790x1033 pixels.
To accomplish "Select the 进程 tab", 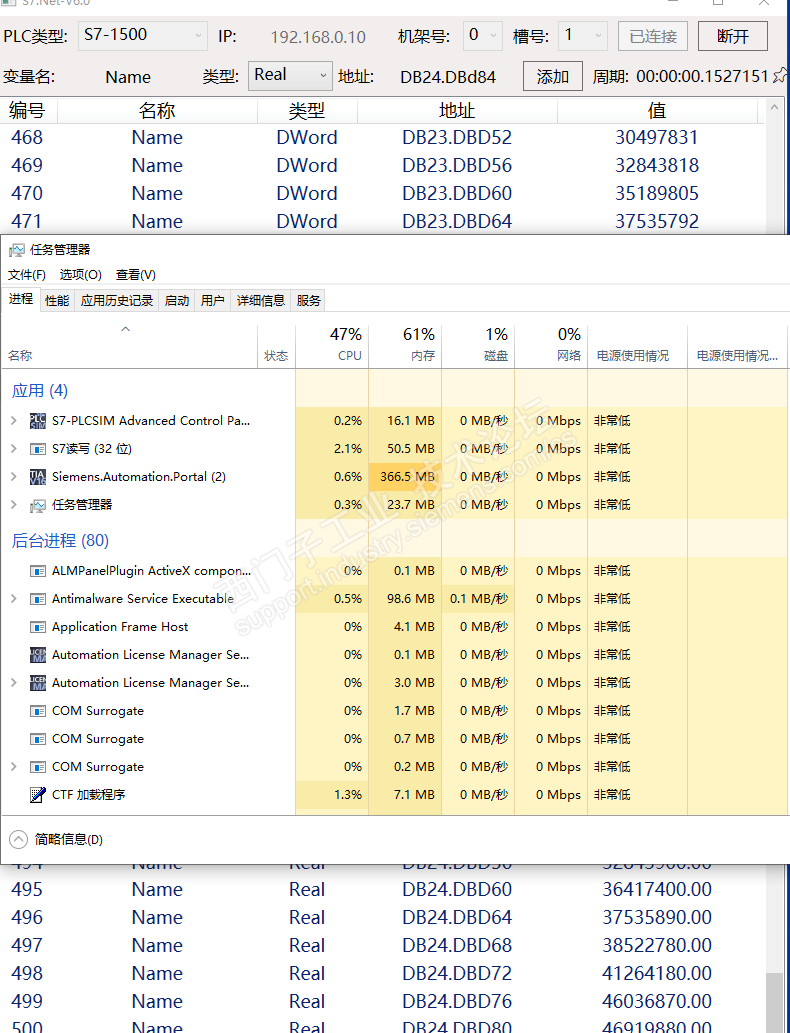I will (21, 299).
